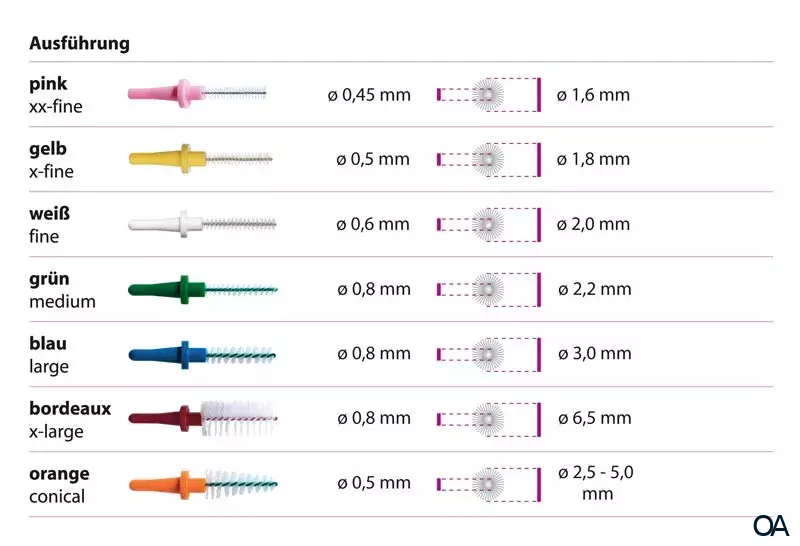Select the 'weiß' row label
800x546 pixels.
point(48,214)
